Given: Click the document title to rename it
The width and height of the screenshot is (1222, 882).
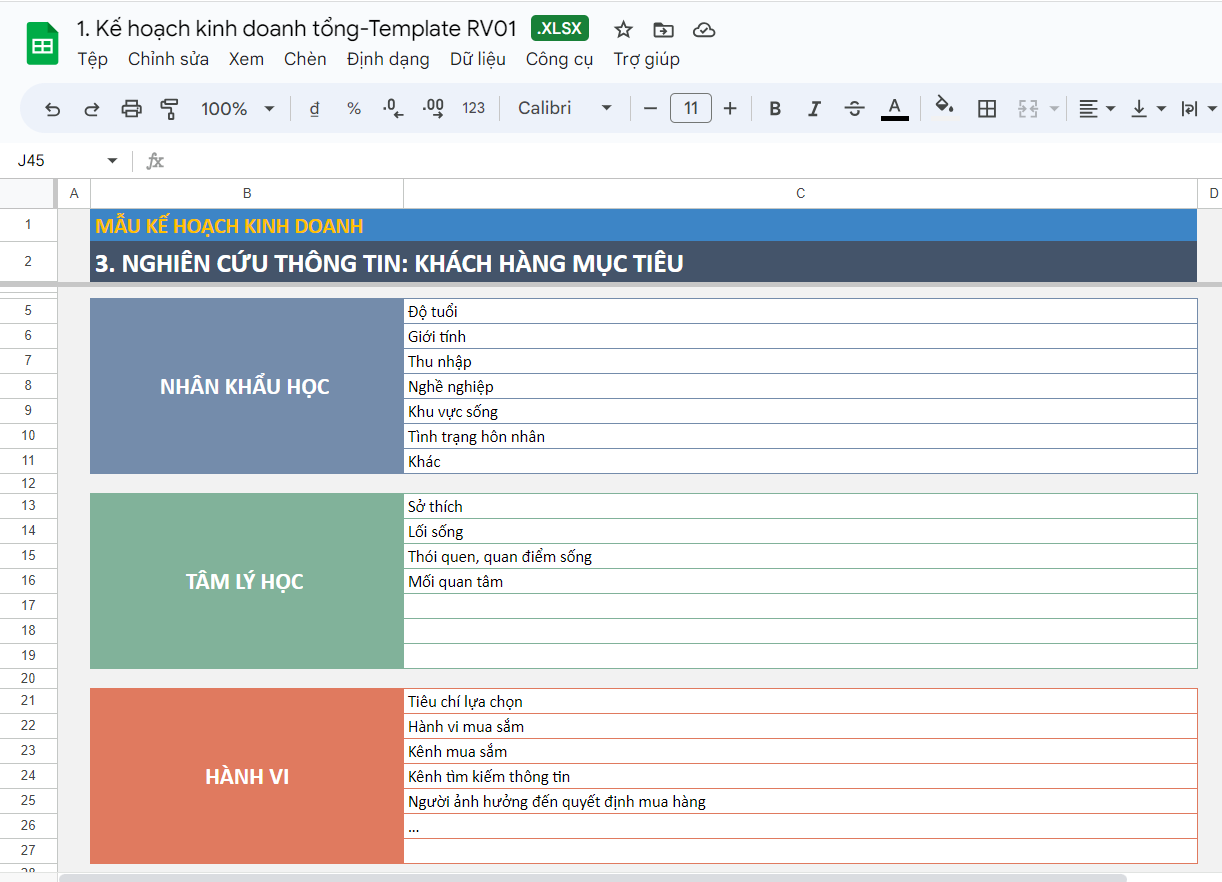Looking at the screenshot, I should (297, 29).
